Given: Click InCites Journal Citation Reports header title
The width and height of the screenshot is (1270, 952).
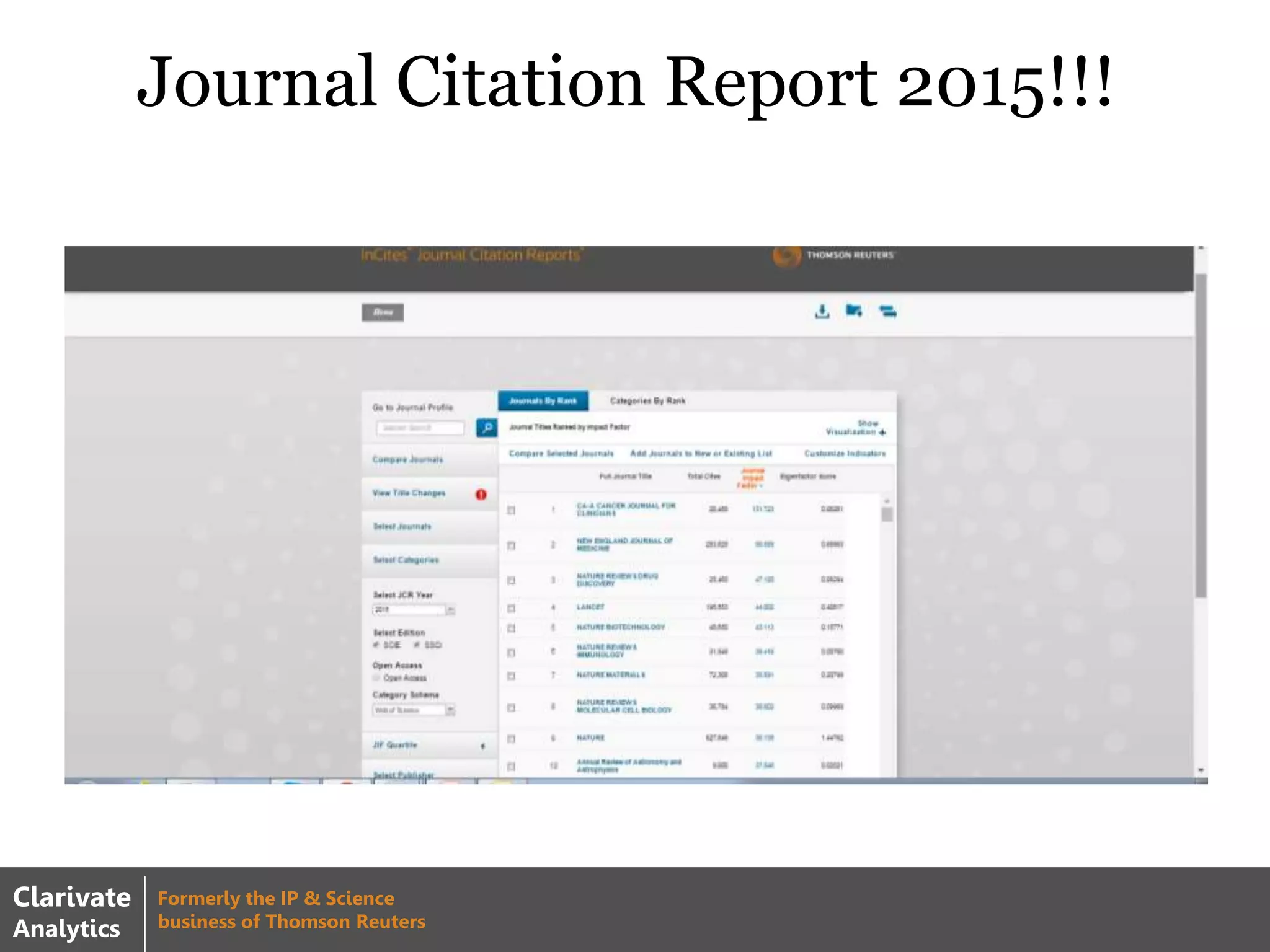Looking at the screenshot, I should pos(471,255).
